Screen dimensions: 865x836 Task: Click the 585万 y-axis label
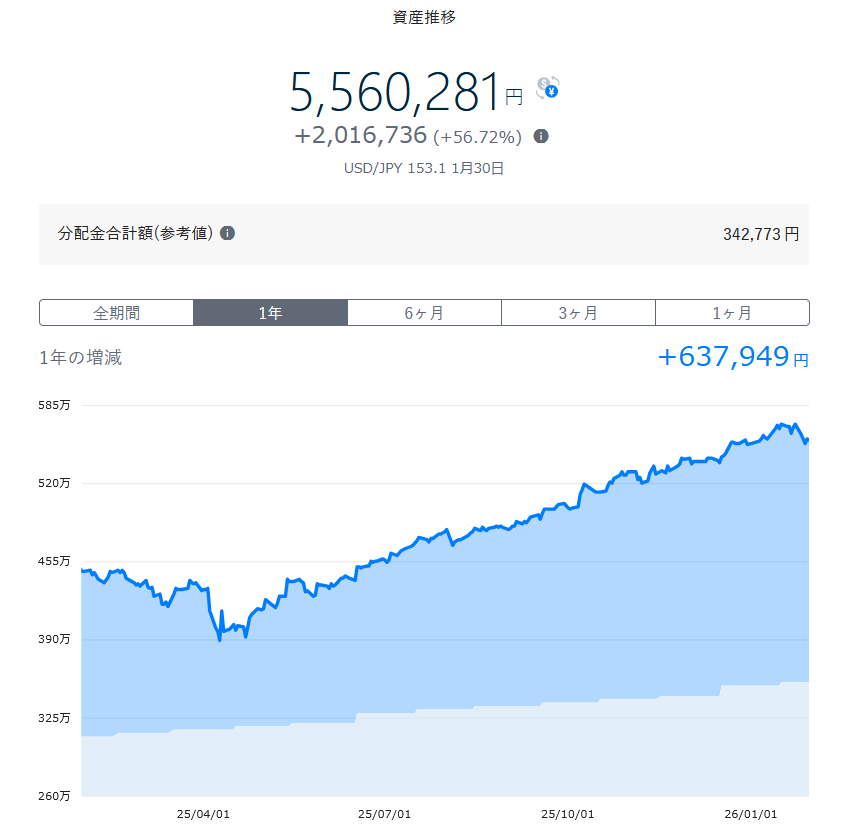(57, 405)
